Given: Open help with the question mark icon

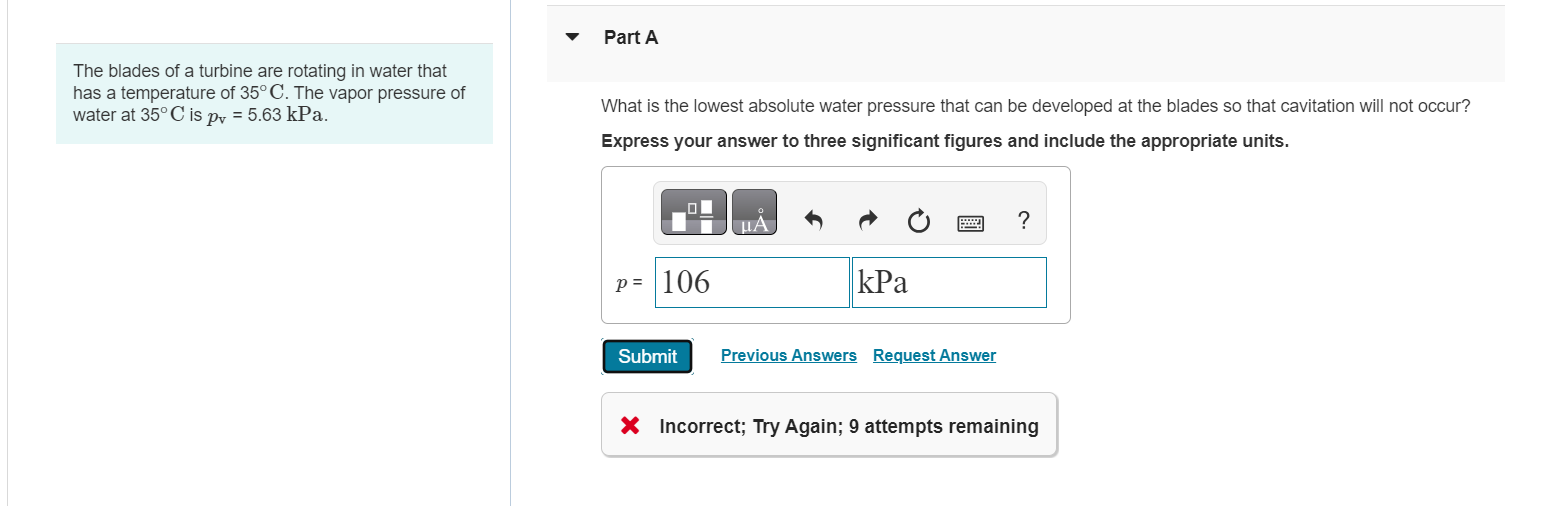Looking at the screenshot, I should [1022, 221].
